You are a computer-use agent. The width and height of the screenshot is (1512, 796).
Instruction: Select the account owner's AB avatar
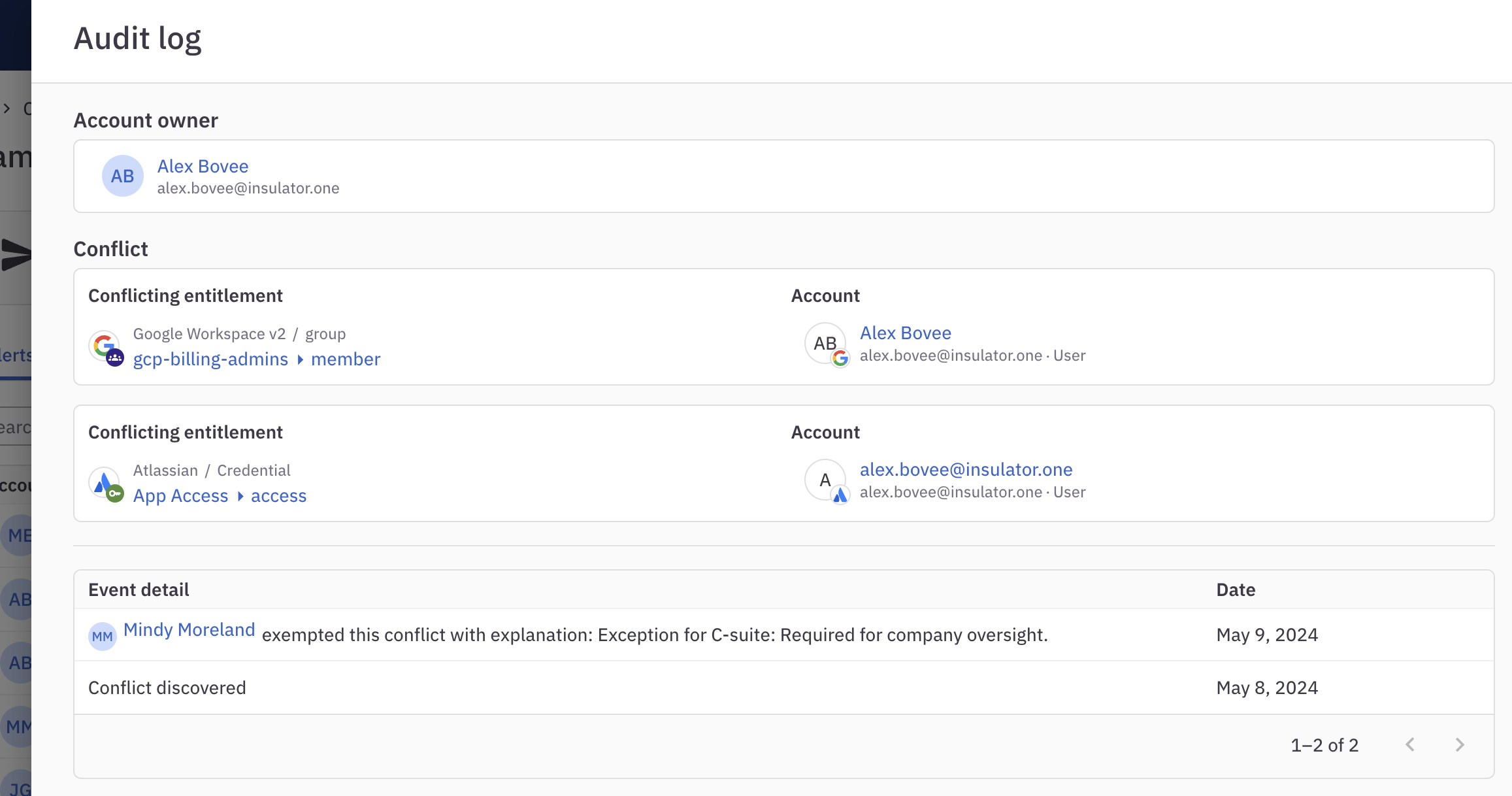pos(122,175)
